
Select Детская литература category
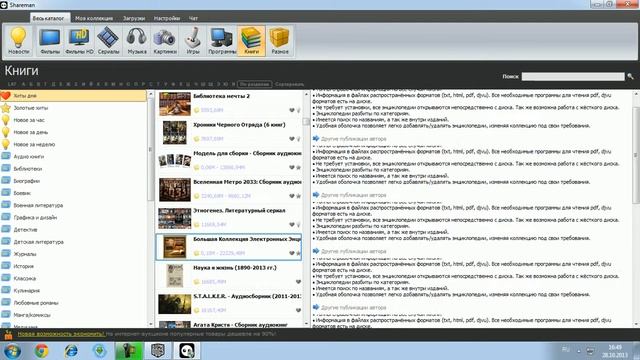38,242
